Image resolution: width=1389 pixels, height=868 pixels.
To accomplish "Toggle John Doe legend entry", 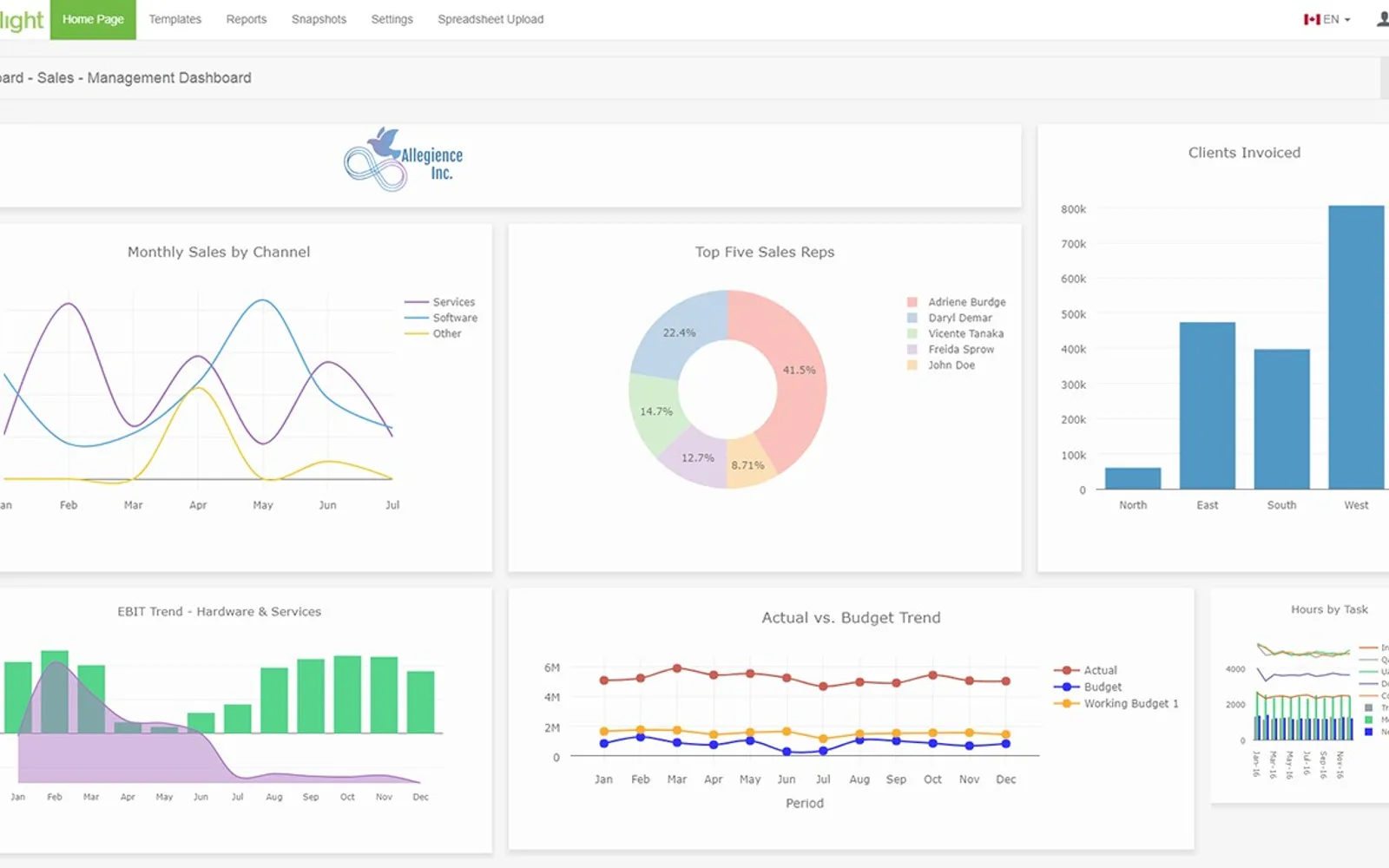I will coord(941,365).
